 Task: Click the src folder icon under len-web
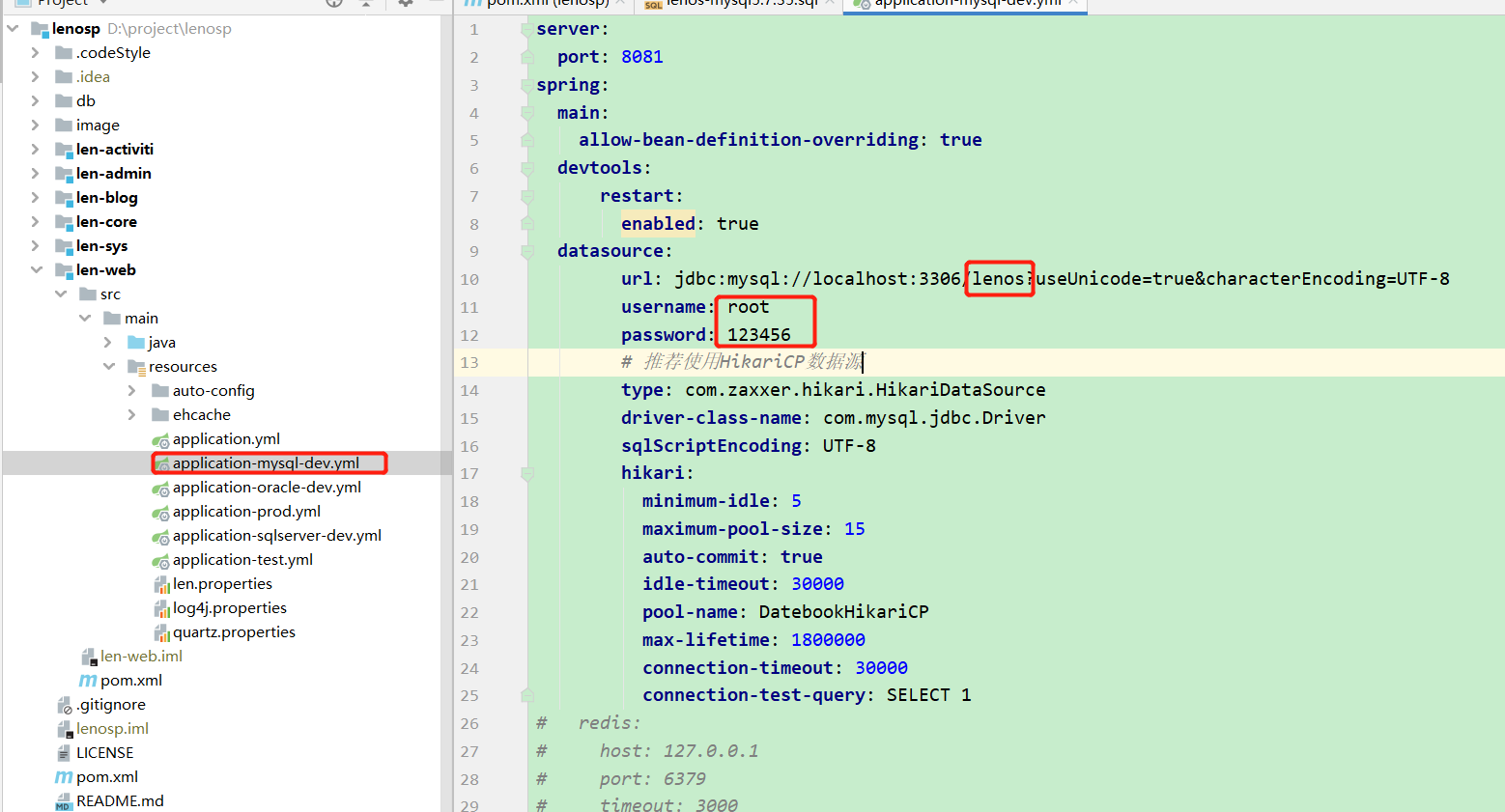(88, 294)
